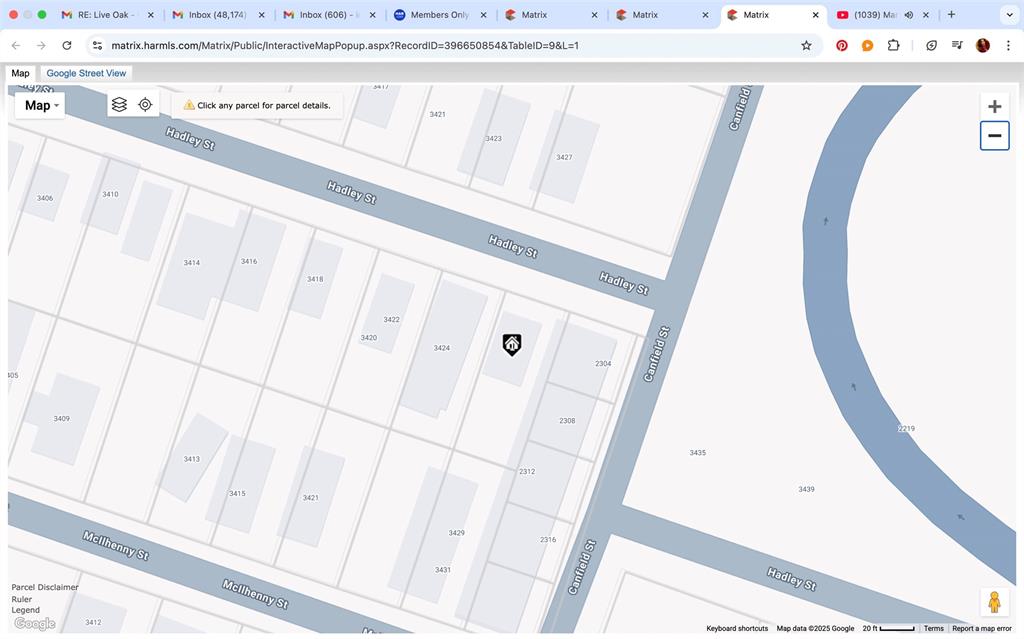1024x639 pixels.
Task: Click parcel labeled 3416
Action: click(x=249, y=261)
